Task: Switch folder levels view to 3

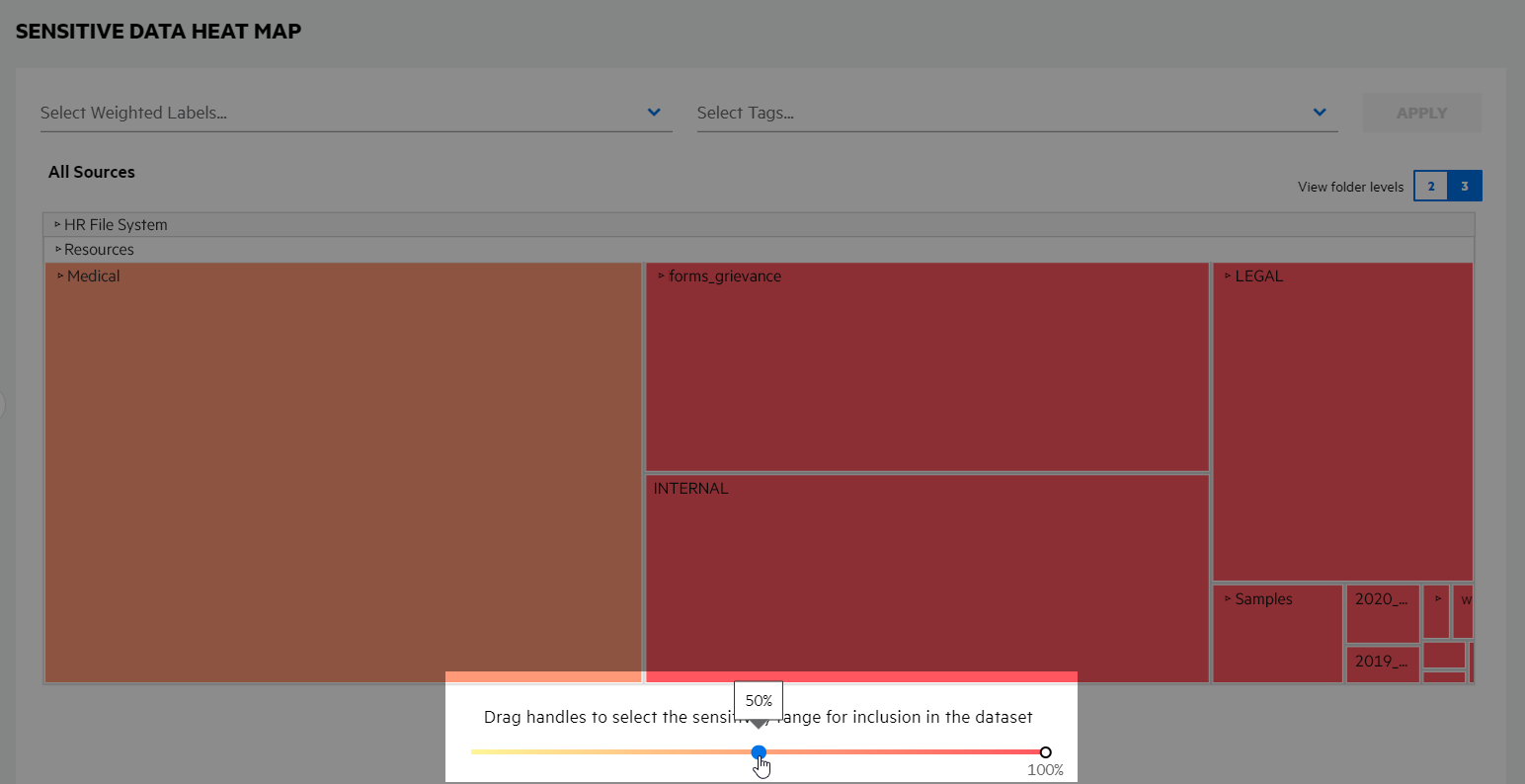Action: (1465, 186)
